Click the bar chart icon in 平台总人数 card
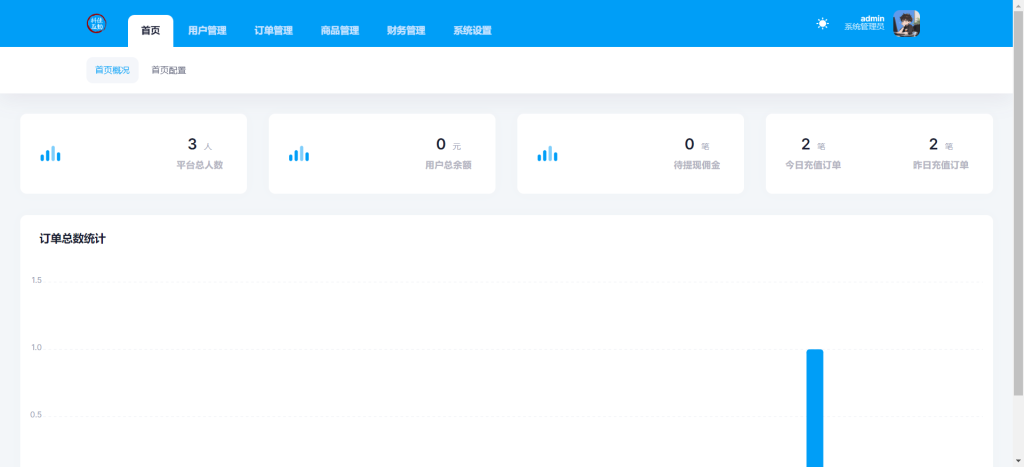The image size is (1024, 467). pos(50,154)
